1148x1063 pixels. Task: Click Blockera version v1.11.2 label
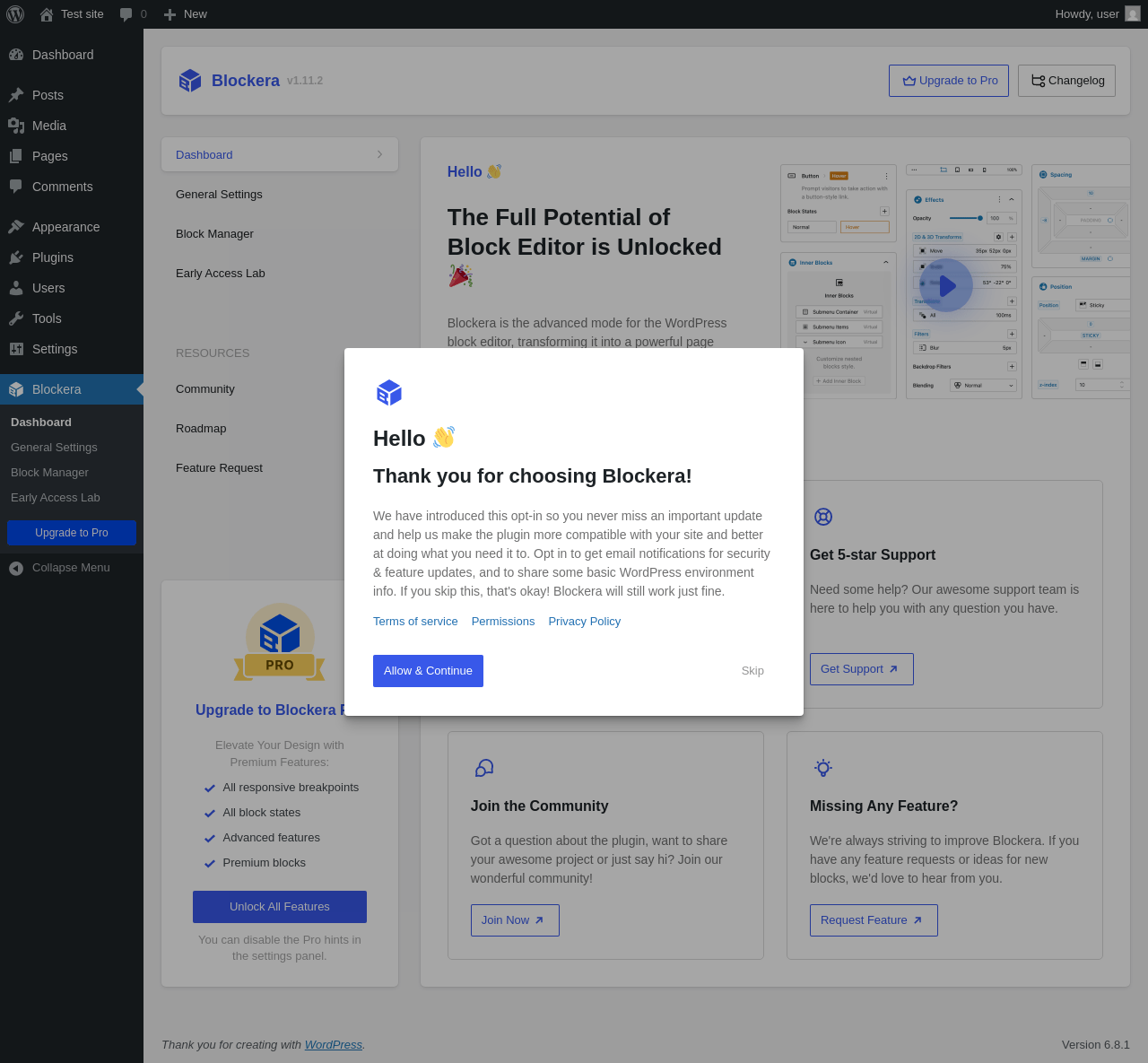tap(305, 81)
